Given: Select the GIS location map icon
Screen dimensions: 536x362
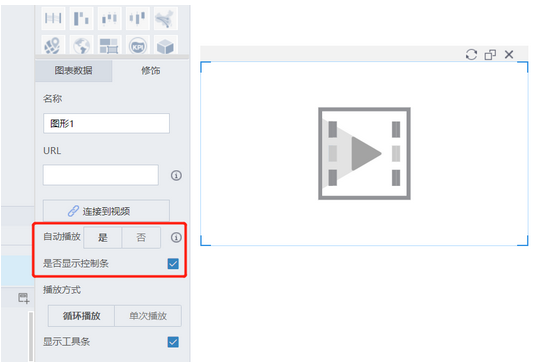Looking at the screenshot, I should pos(53,45).
